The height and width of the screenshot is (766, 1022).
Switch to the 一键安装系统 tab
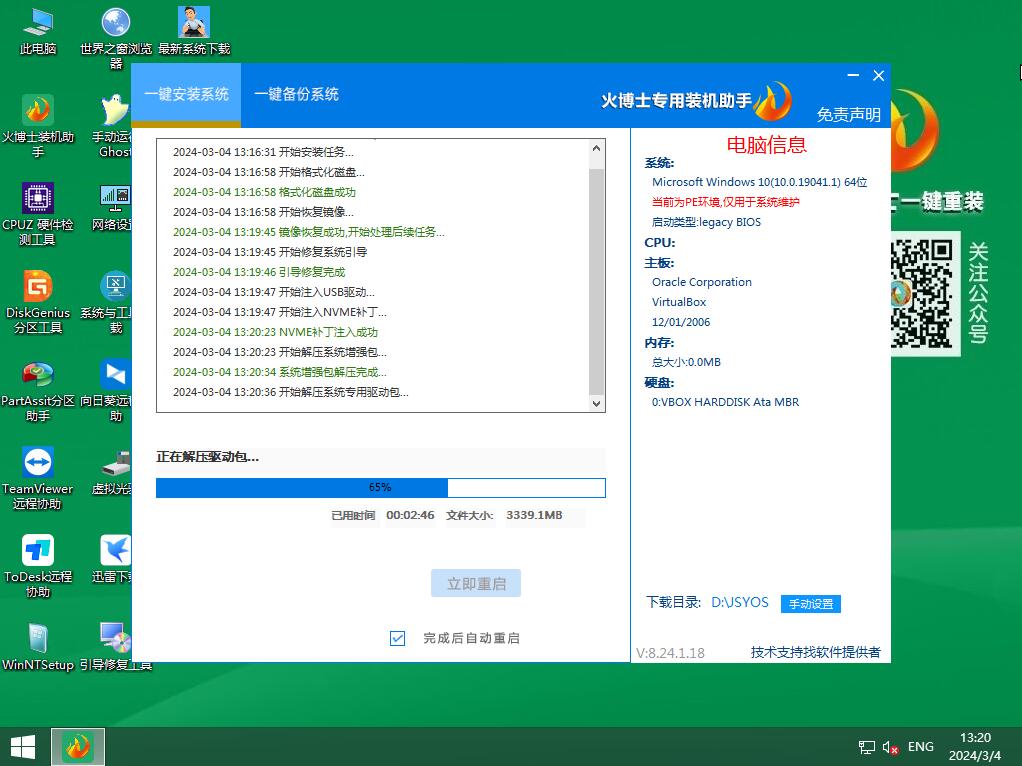pyautogui.click(x=186, y=95)
